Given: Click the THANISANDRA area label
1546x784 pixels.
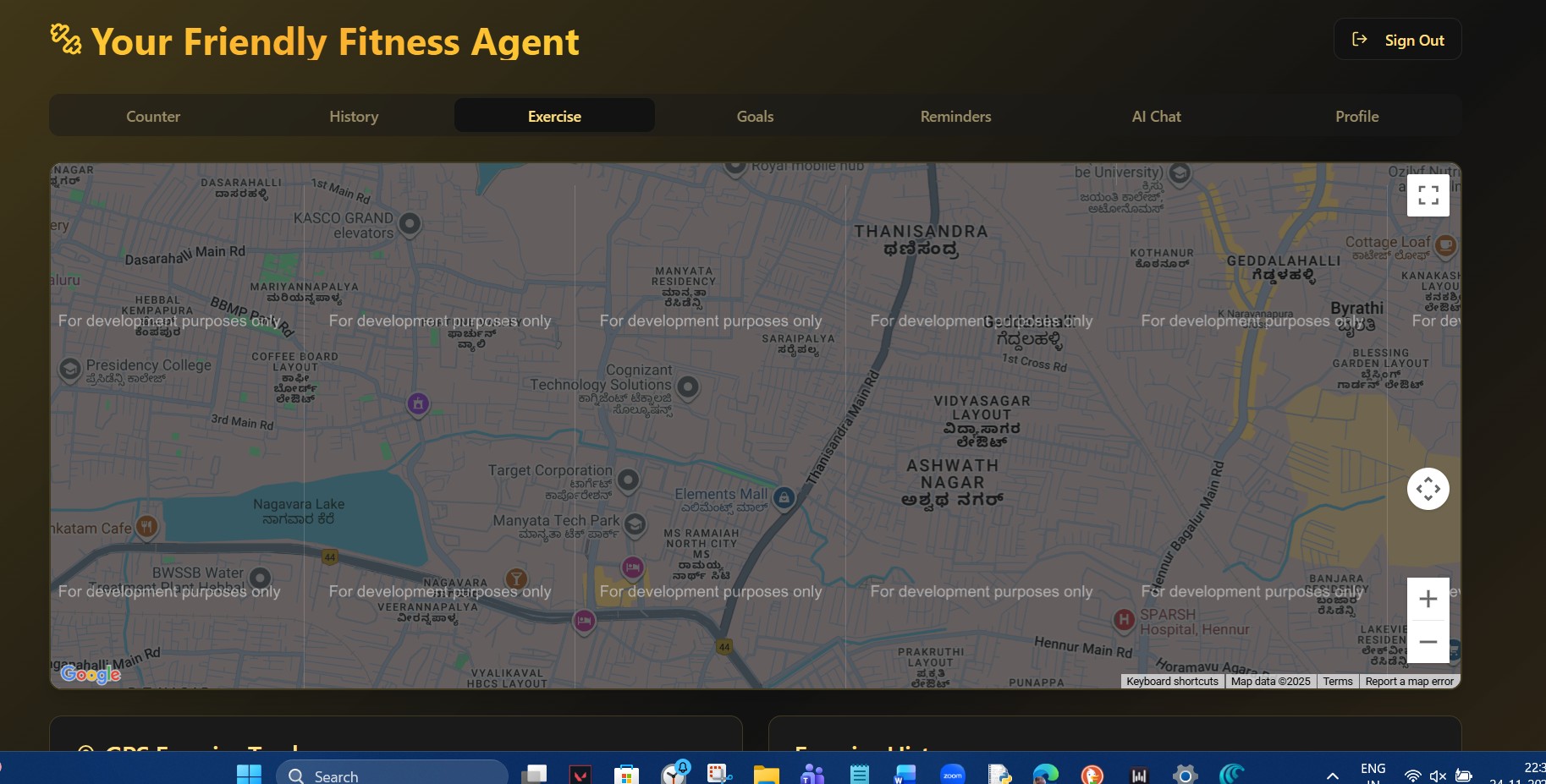Looking at the screenshot, I should [921, 239].
